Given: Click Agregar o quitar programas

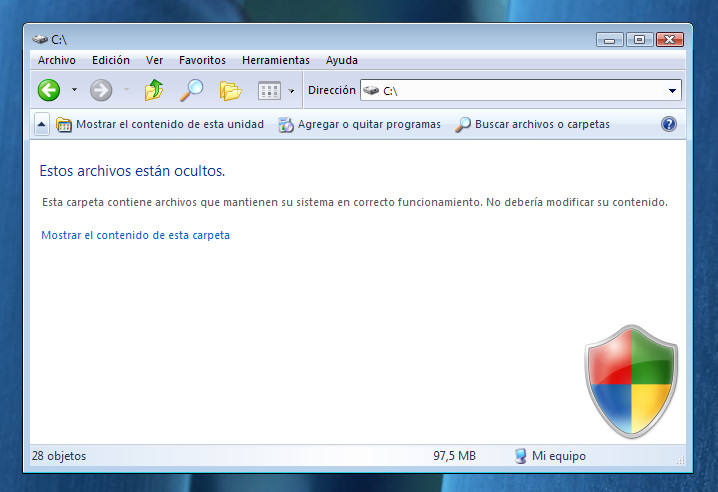Looking at the screenshot, I should (x=359, y=124).
